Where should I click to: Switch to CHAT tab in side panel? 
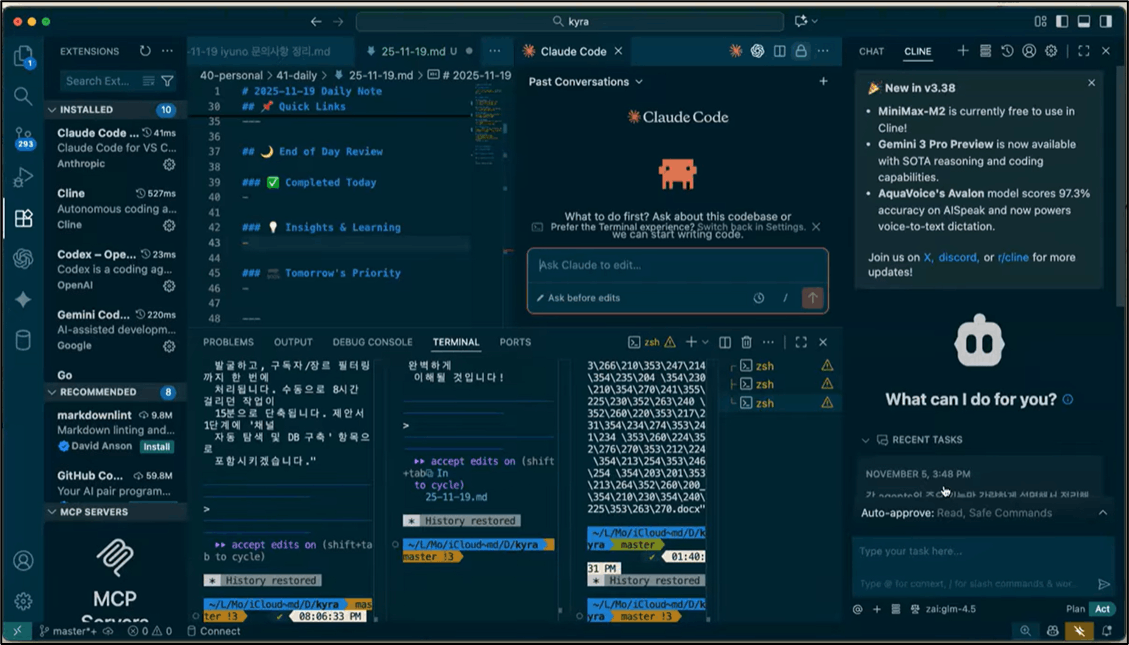point(871,51)
